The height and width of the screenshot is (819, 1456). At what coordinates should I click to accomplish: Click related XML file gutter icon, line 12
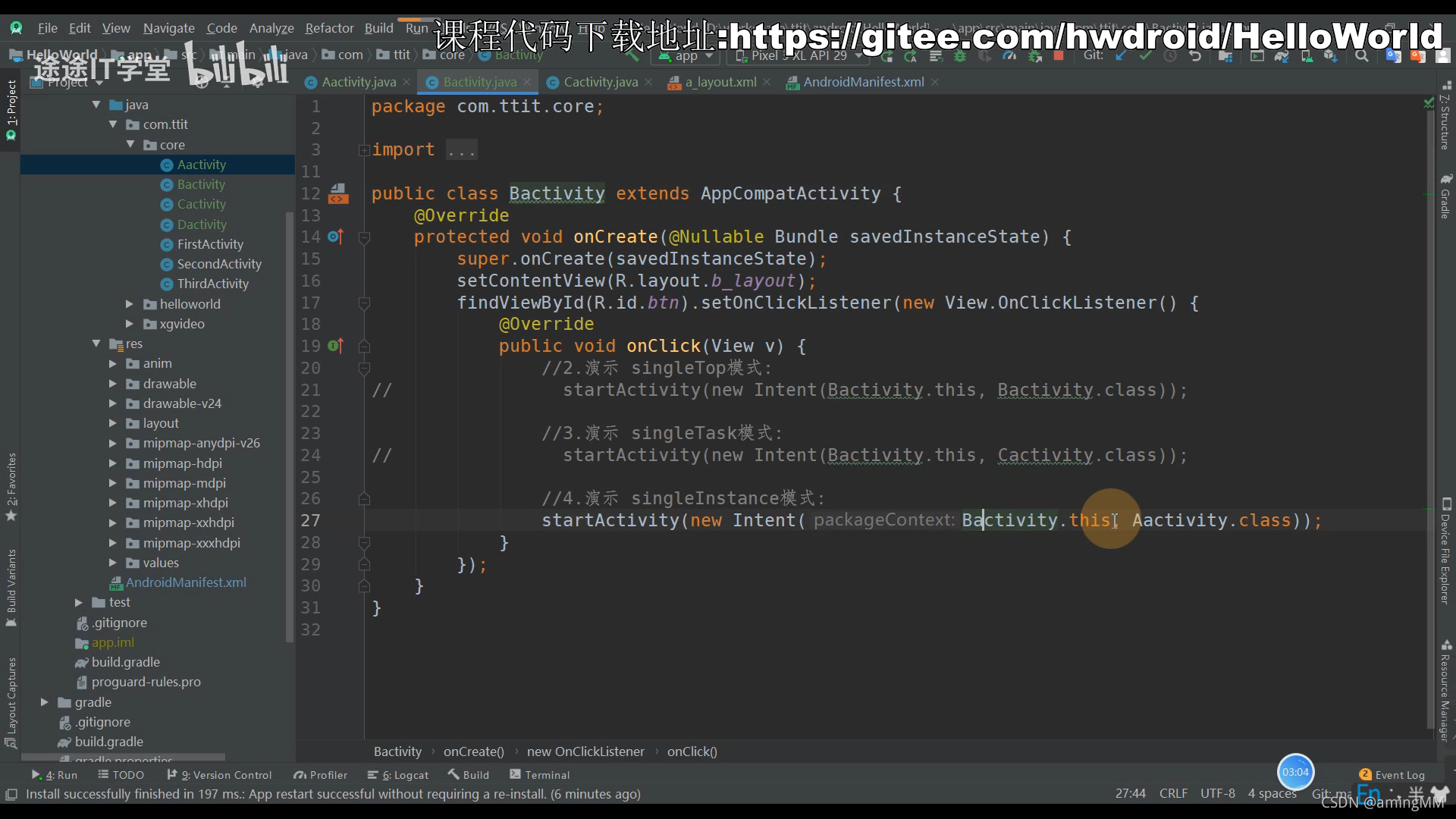click(x=338, y=193)
